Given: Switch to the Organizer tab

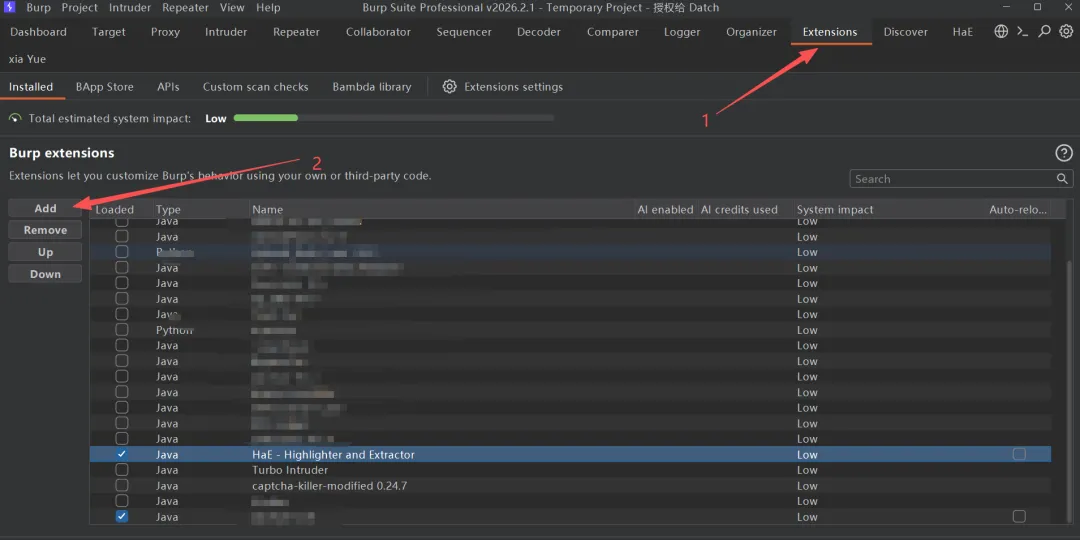Looking at the screenshot, I should pyautogui.click(x=751, y=32).
